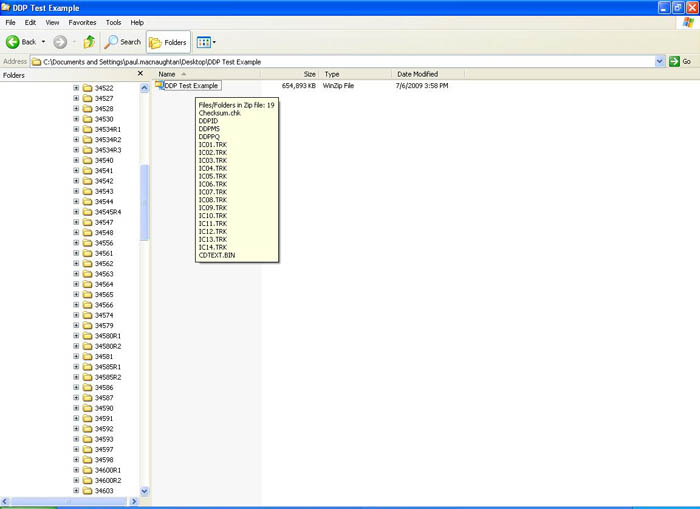Click folder icon of 34547

tap(88, 222)
